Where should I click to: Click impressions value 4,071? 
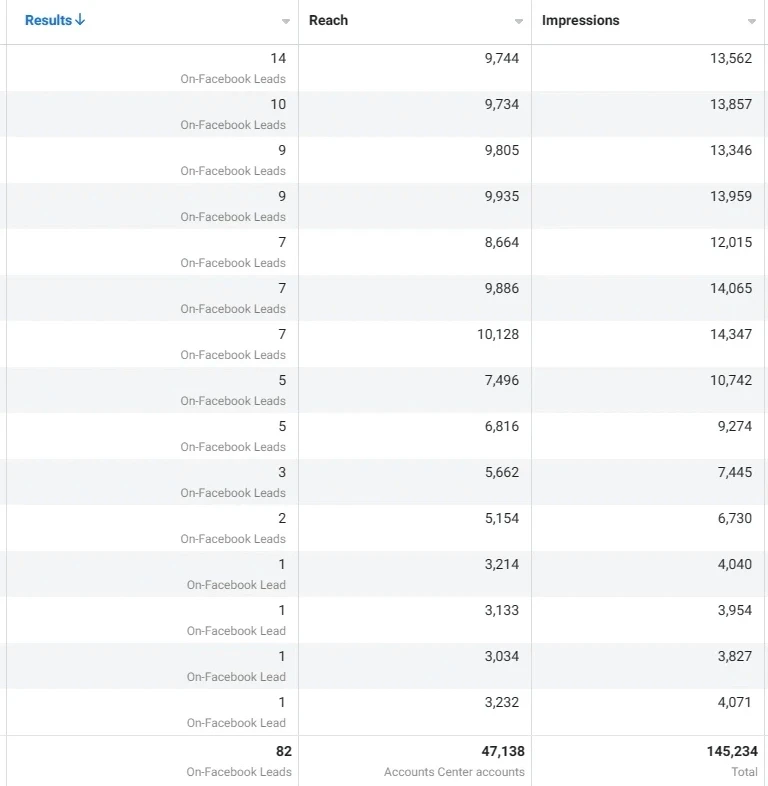[x=735, y=703]
